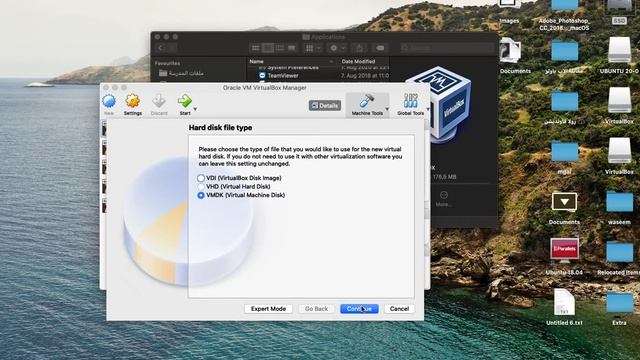
Task: Expand the Machine Tools dropdown arrow
Action: pos(387,109)
